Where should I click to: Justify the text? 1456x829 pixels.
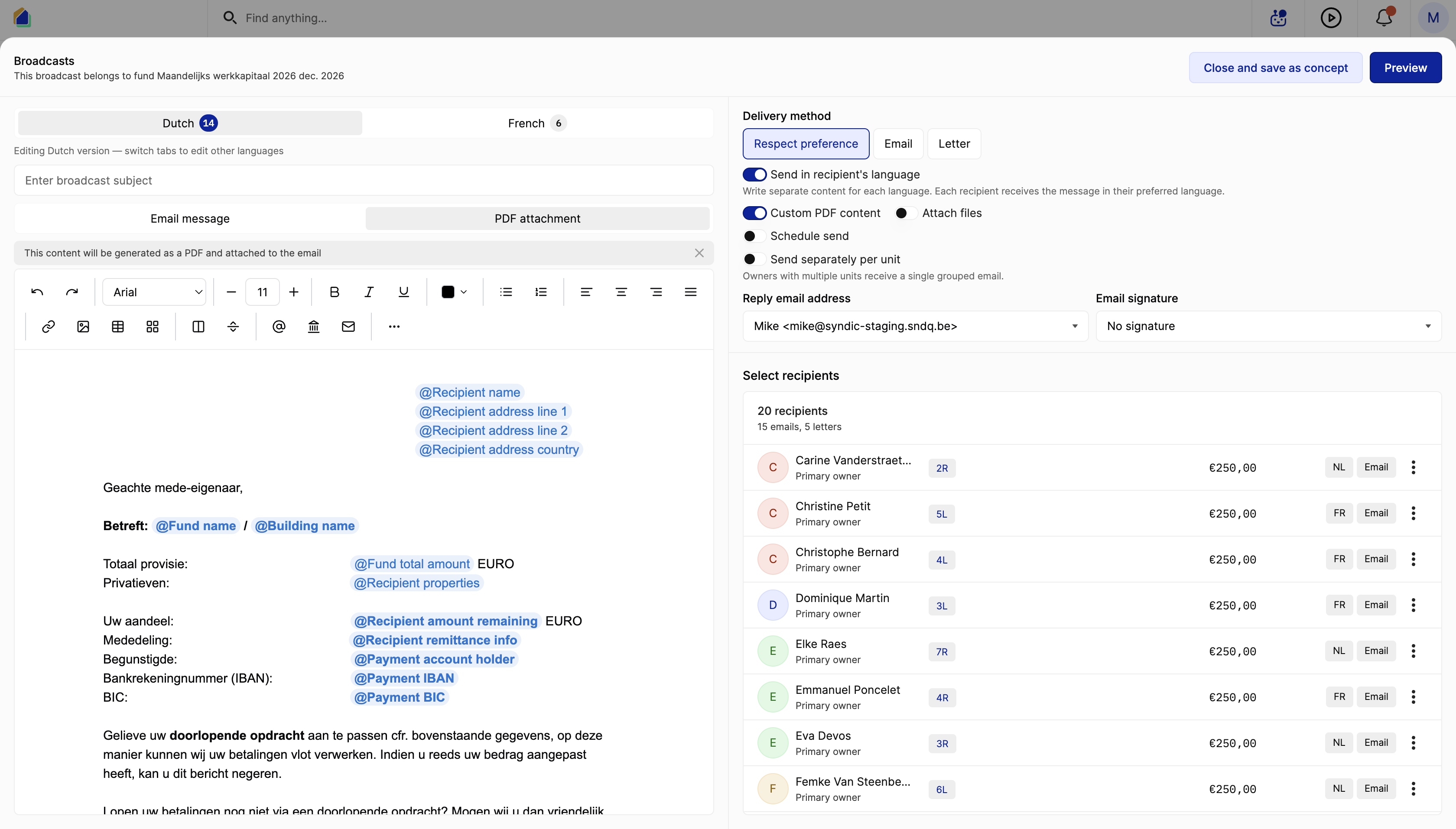pyautogui.click(x=690, y=292)
